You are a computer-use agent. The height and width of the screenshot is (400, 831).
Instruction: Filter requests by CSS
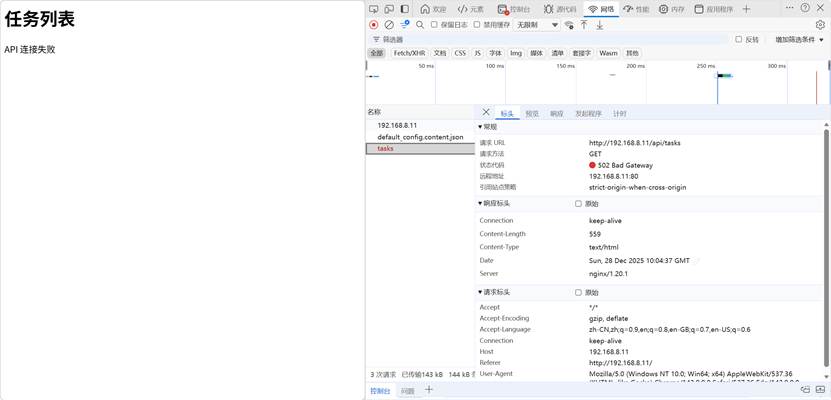coord(460,53)
